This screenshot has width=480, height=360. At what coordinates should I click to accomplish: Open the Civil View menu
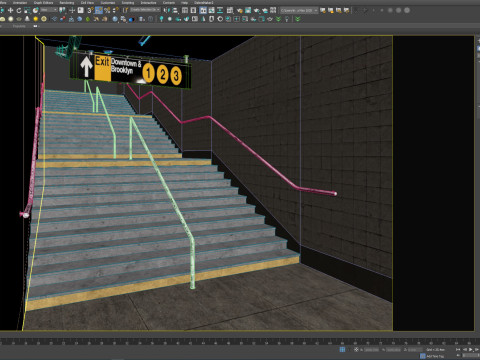(87, 3)
